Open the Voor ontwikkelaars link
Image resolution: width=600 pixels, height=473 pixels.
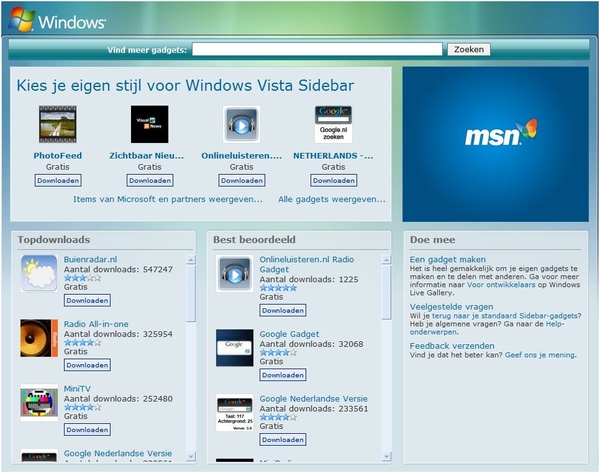pos(501,285)
